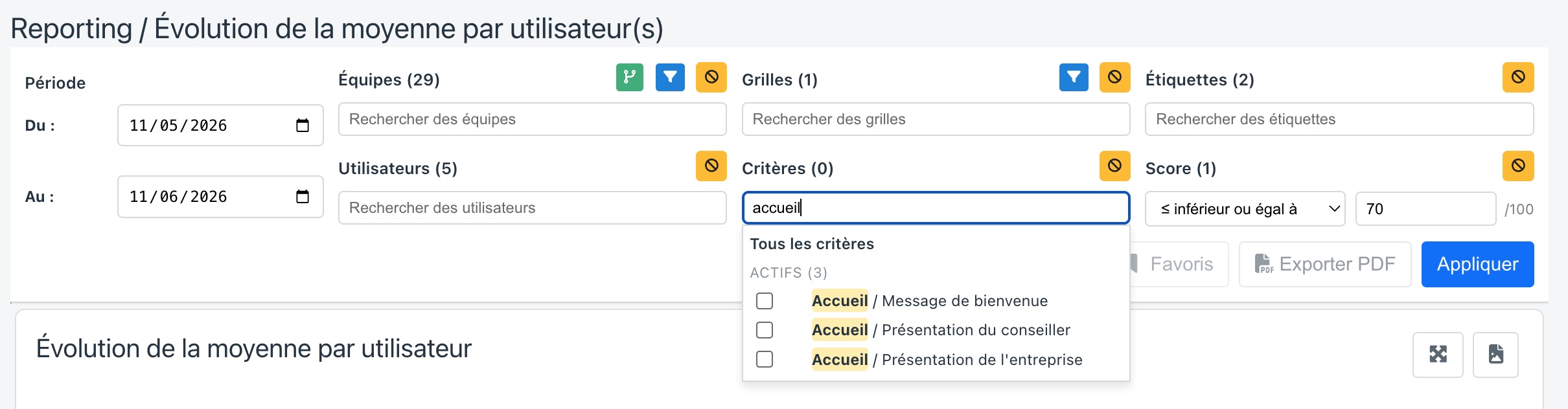Click the Appliquer button
The width and height of the screenshot is (1568, 409).
tap(1477, 264)
